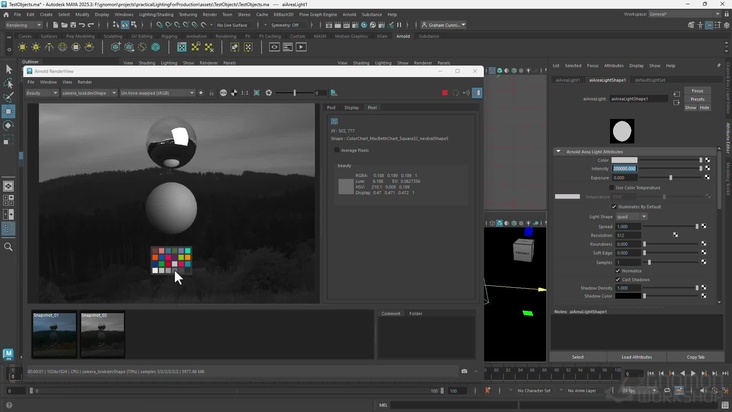Click the 1:1 zoom button in RenderView
Viewport: 732px width, 412px height.
click(245, 93)
